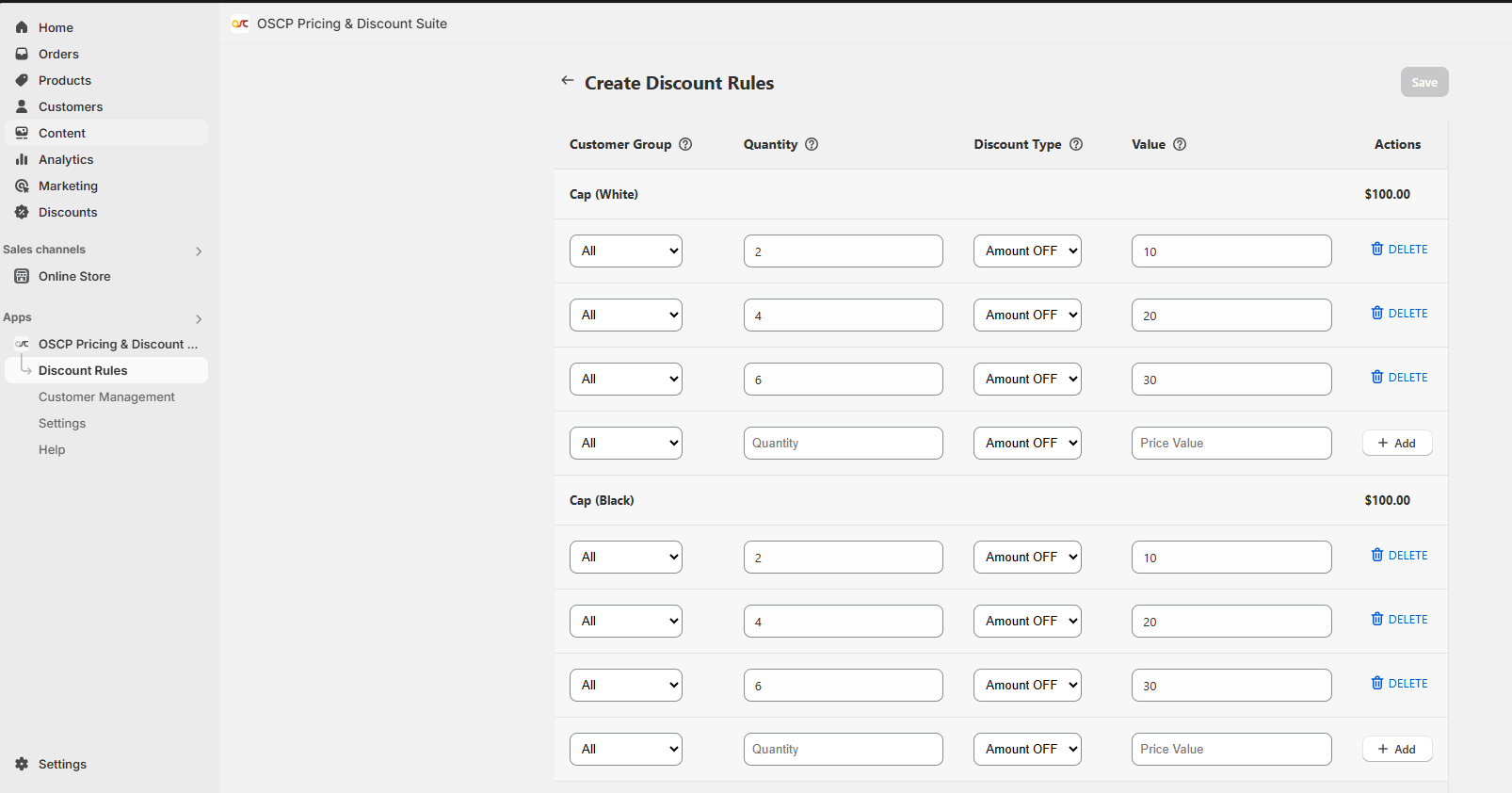
Task: Click the OSCP app logo in header
Action: point(241,24)
